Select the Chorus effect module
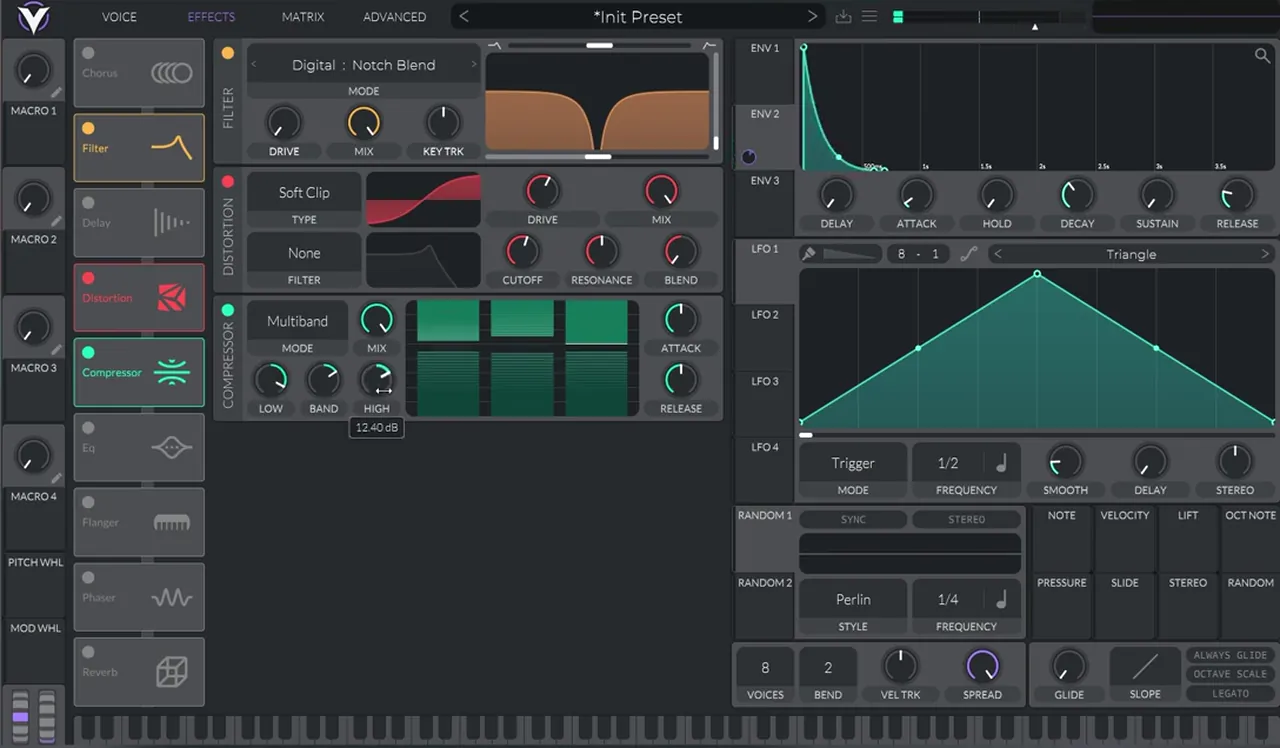This screenshot has width=1280, height=748. 139,73
